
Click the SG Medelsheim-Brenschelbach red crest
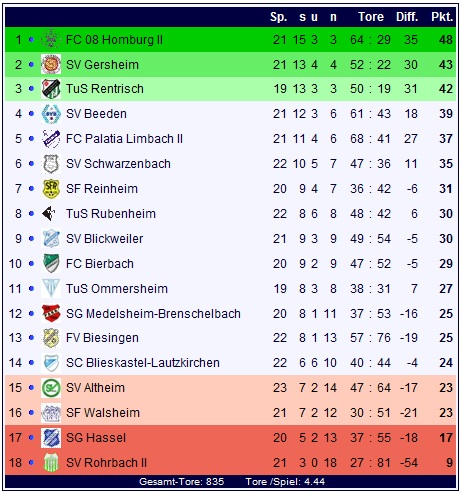pos(51,314)
